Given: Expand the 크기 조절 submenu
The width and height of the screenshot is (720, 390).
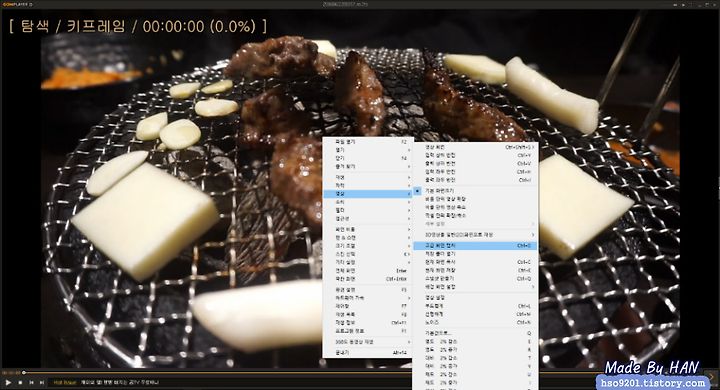Looking at the screenshot, I should point(368,246).
